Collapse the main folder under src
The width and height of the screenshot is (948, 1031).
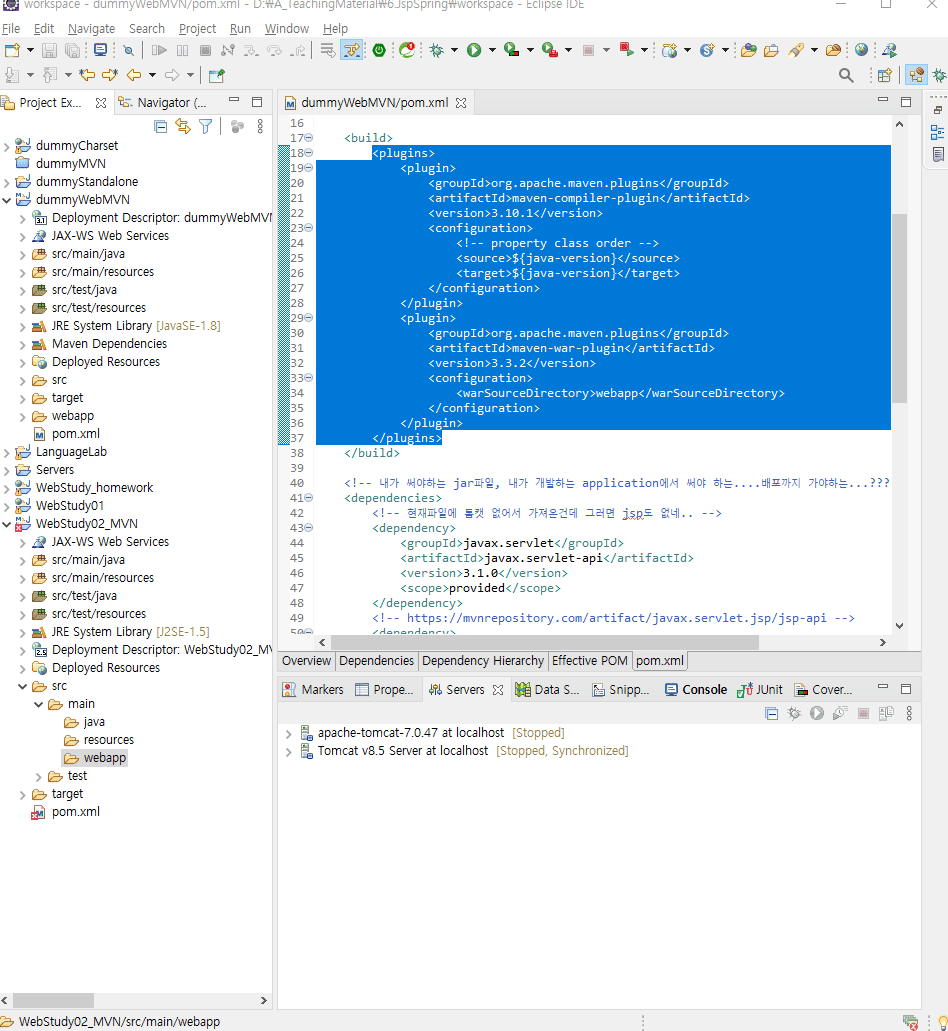pyautogui.click(x=38, y=704)
